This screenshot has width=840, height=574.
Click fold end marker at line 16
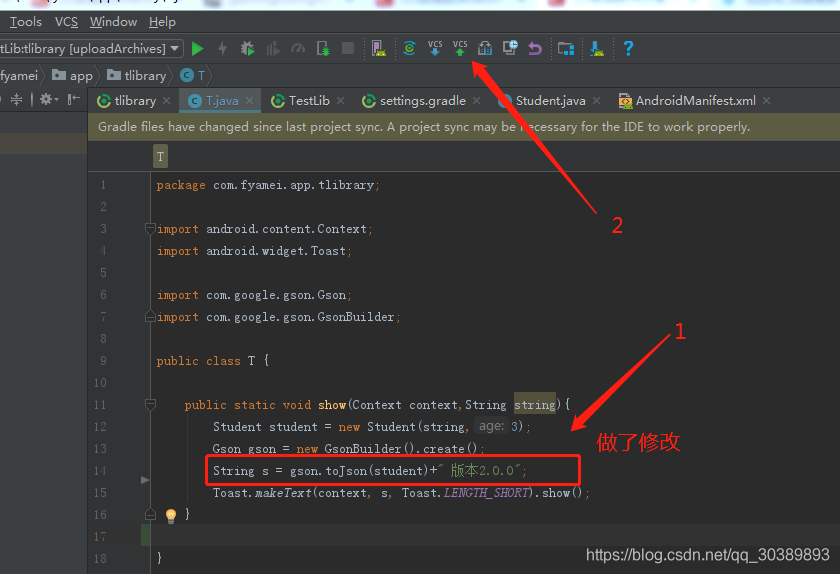pos(150,515)
